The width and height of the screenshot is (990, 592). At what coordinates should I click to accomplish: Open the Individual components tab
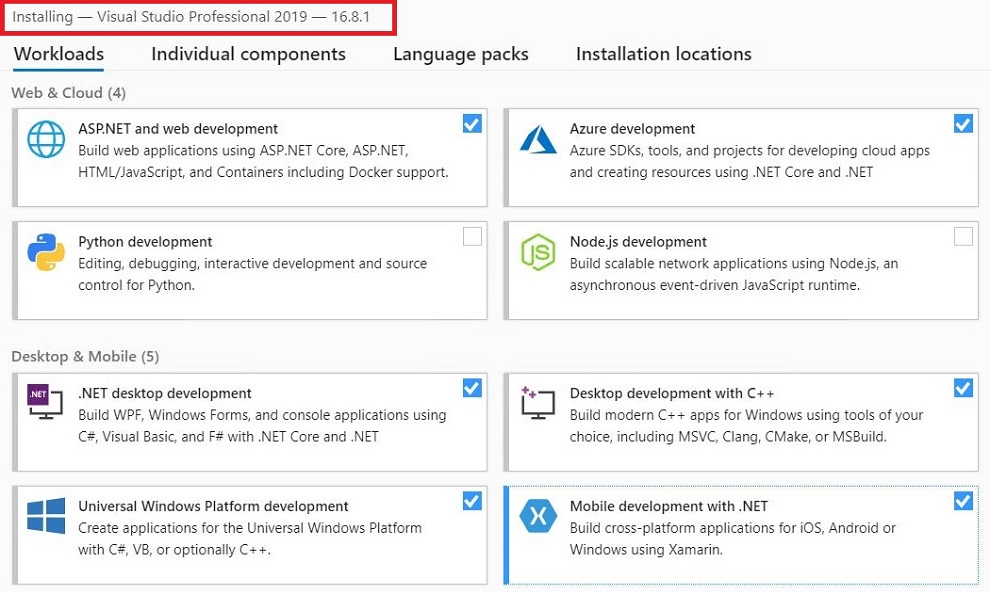(x=248, y=54)
